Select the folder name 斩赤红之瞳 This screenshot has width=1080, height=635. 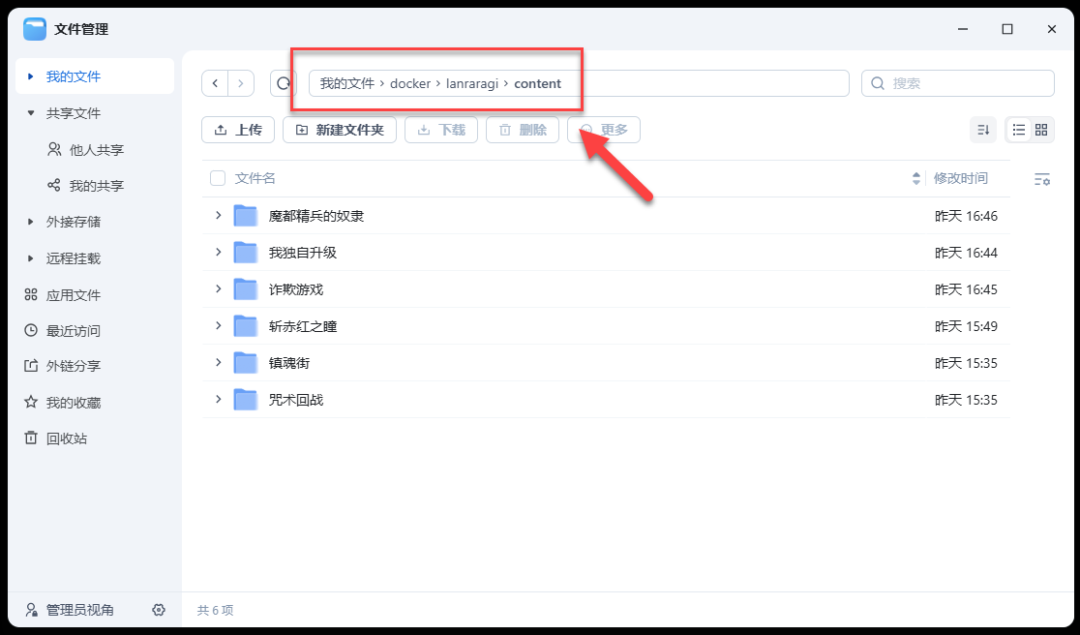pos(302,326)
